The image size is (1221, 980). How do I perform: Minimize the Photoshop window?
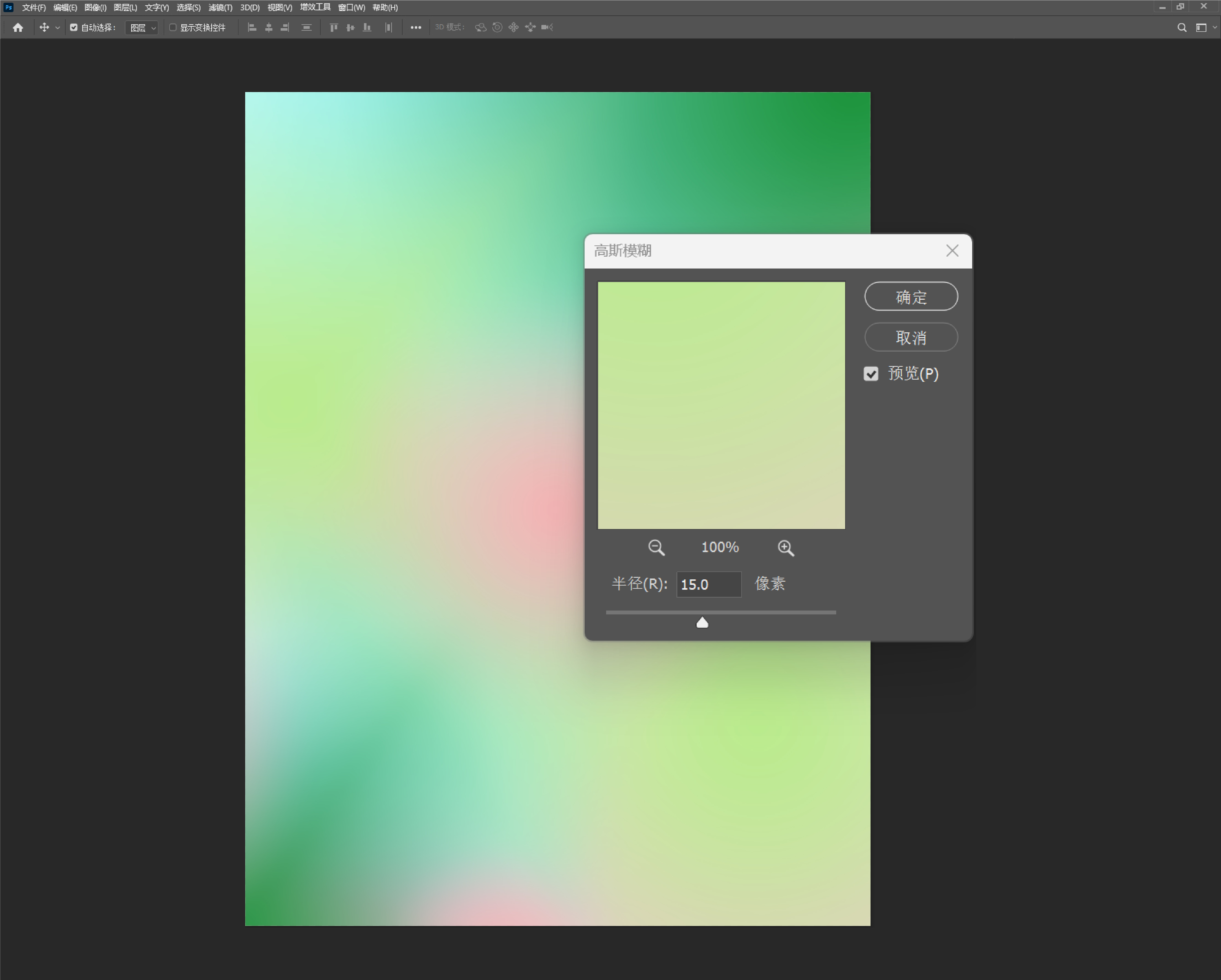[x=1162, y=7]
